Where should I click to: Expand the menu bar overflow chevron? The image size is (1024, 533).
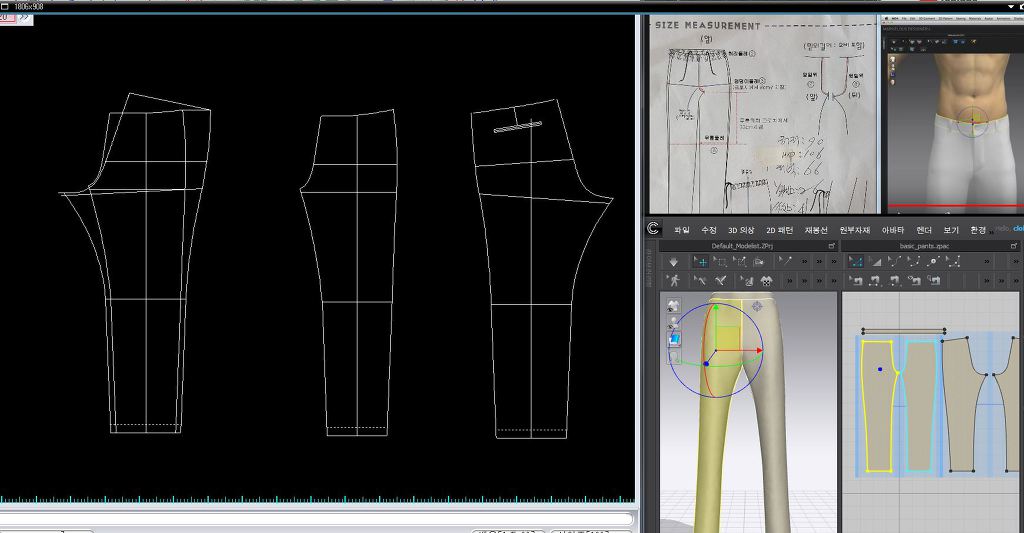click(991, 232)
